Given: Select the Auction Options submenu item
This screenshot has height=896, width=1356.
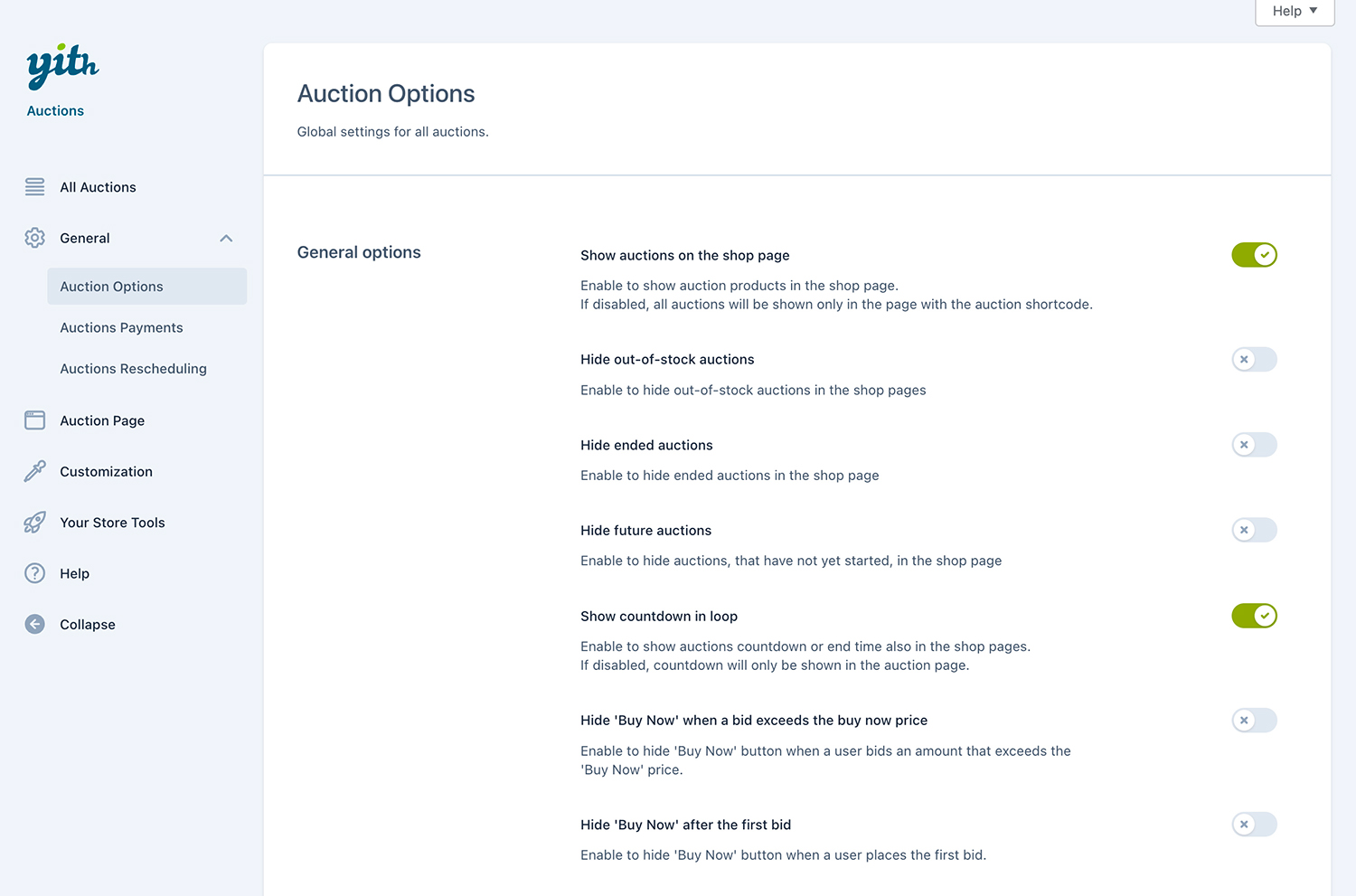Looking at the screenshot, I should 112,287.
